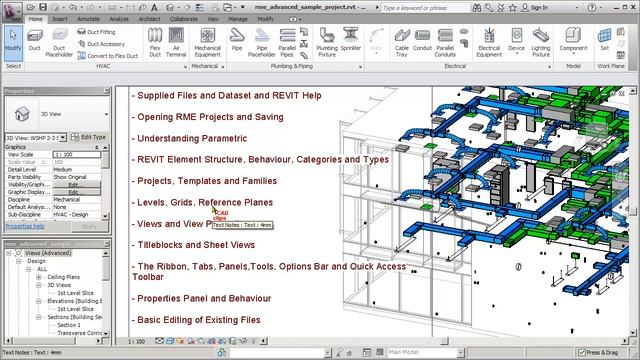
Task: Click the keyword search box
Action: (x=425, y=8)
